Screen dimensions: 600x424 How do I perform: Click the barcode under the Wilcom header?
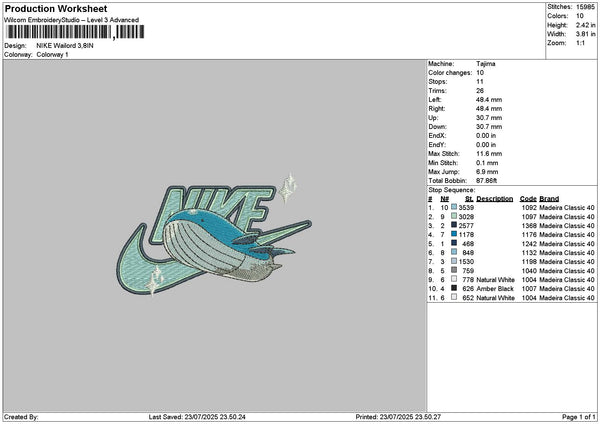click(x=75, y=32)
